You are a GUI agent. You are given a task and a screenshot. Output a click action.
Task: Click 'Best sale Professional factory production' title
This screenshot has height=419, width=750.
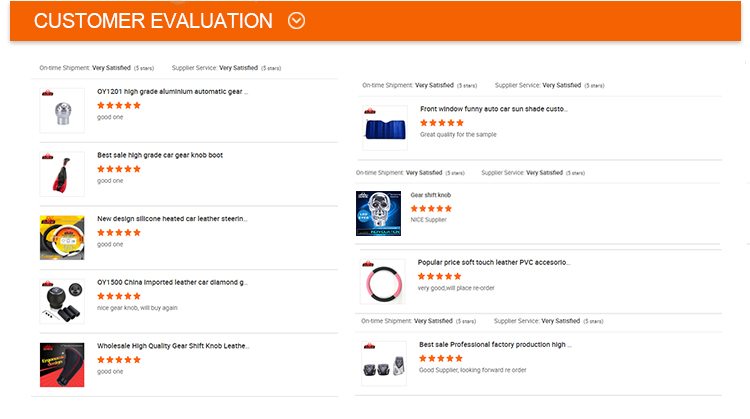495,344
